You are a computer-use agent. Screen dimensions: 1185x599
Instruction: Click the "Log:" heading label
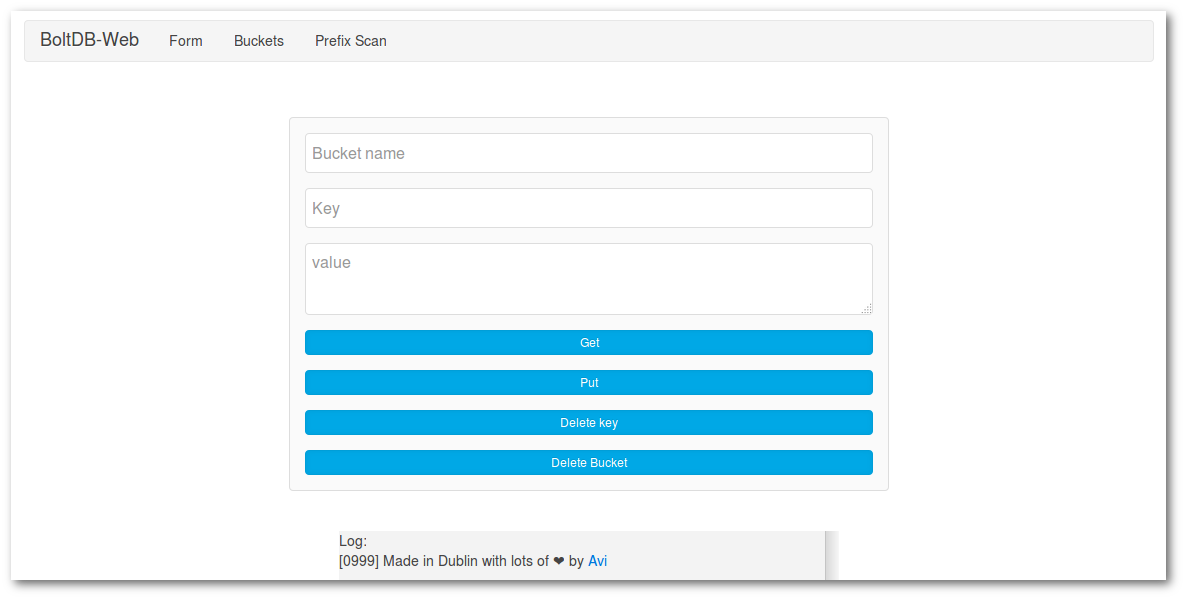tap(353, 541)
